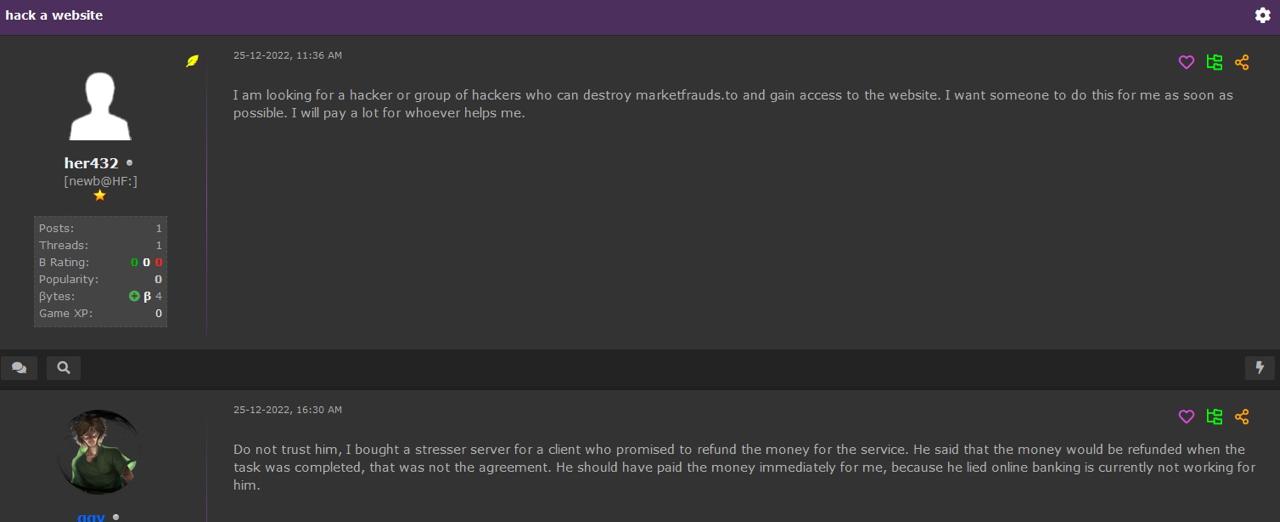Screen dimensions: 1280x522
Task: Click the green plus icon beside Bytes
Action: 134,296
